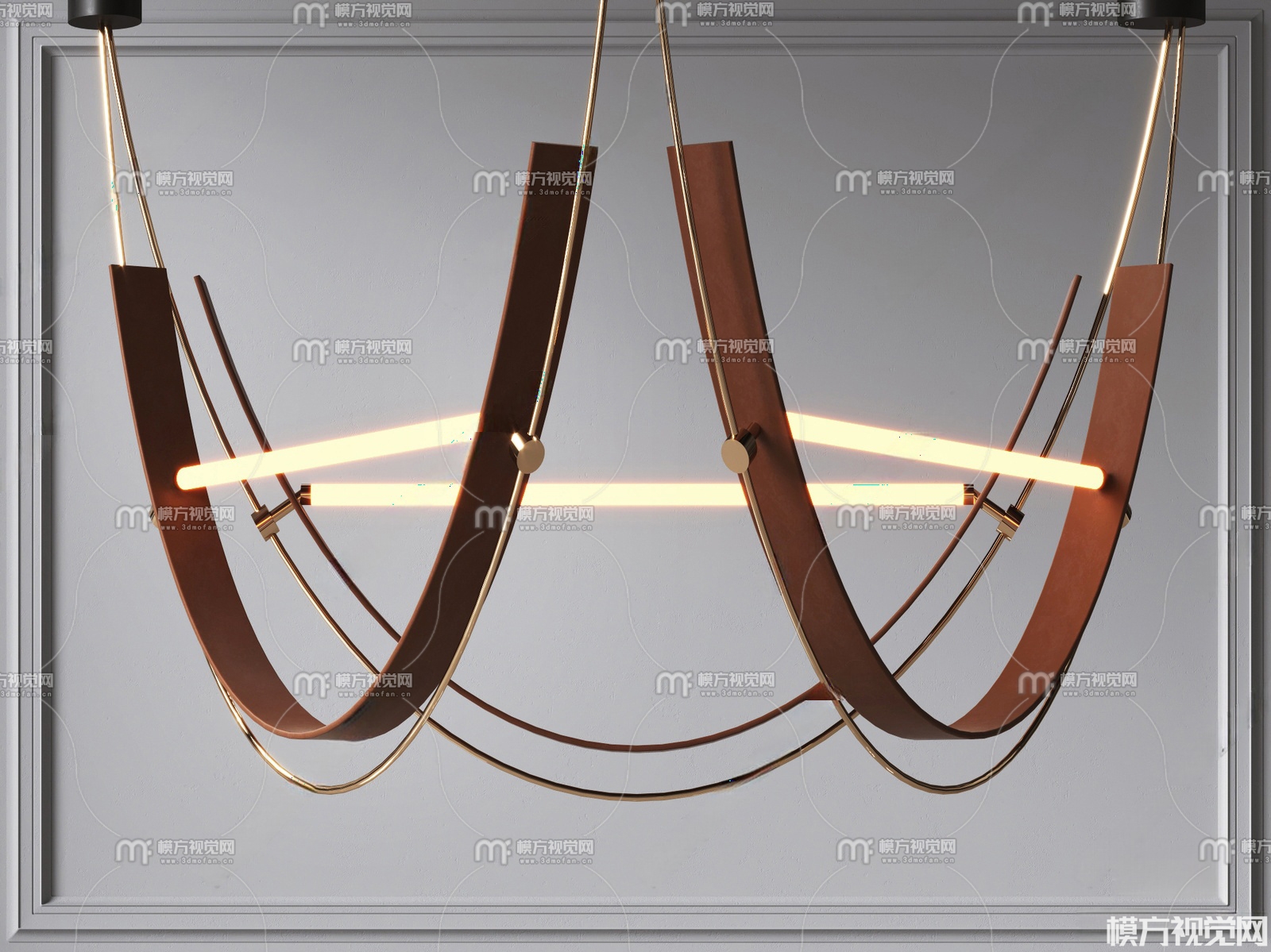The height and width of the screenshot is (952, 1271).
Task: Select the small brass clamp on the left
Action: (266, 521)
